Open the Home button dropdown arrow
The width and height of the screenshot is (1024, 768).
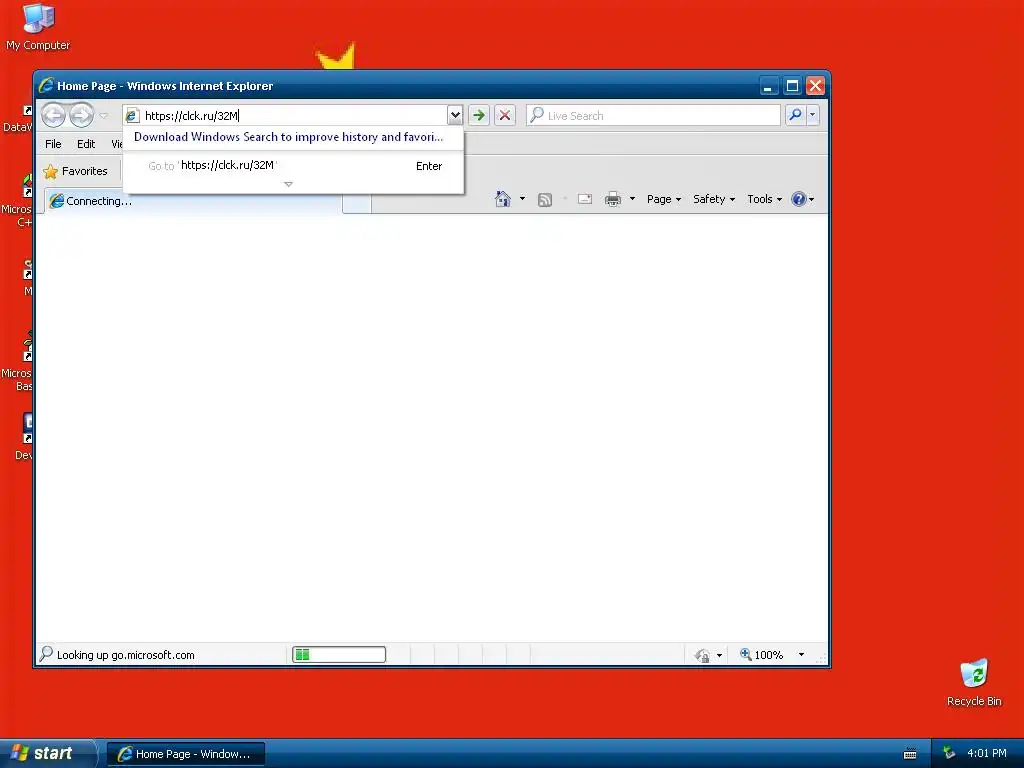[522, 199]
